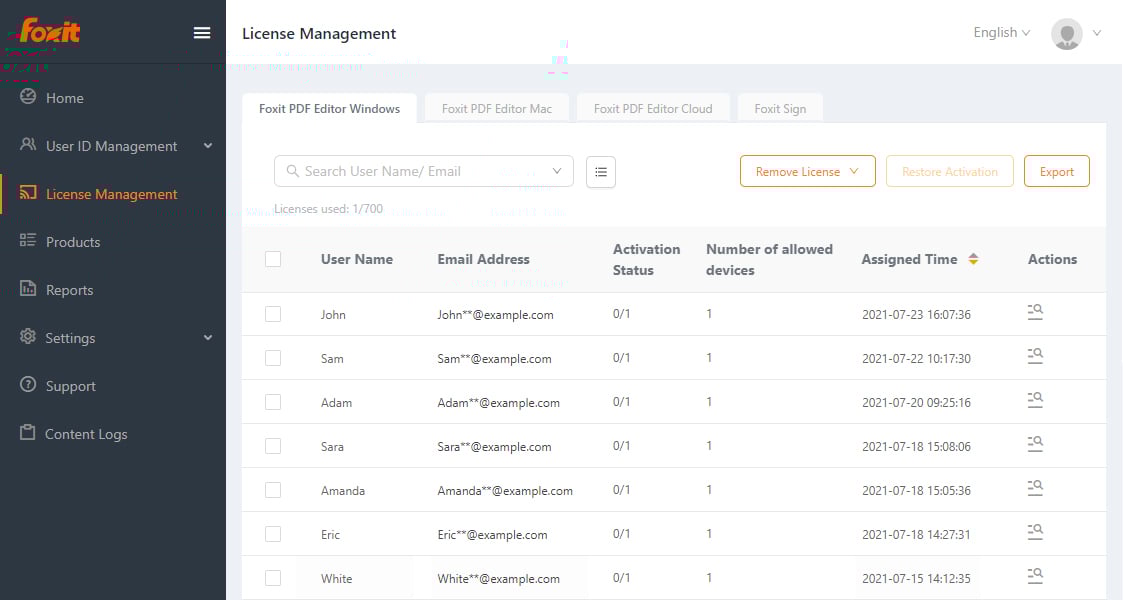Expand the User ID Management submenu
Viewport: 1124px width, 600px height.
pyautogui.click(x=207, y=146)
